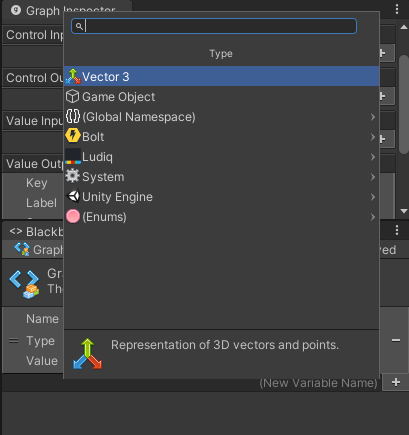Add a Control Input with plus button
The height and width of the screenshot is (435, 409).
coord(387,53)
